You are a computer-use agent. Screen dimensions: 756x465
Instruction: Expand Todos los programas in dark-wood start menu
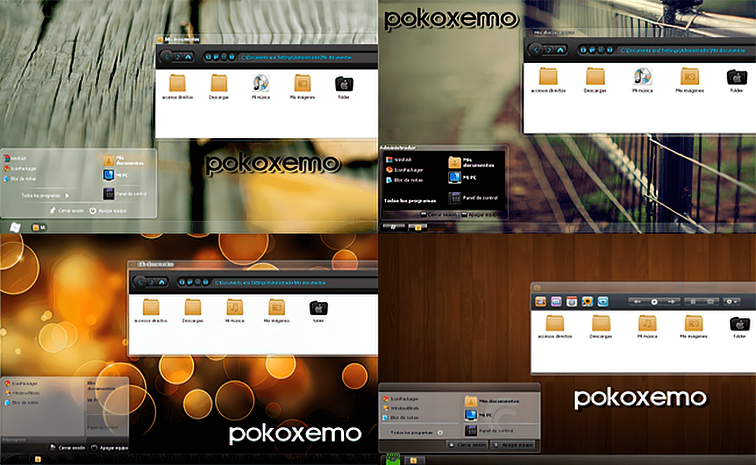(416, 431)
